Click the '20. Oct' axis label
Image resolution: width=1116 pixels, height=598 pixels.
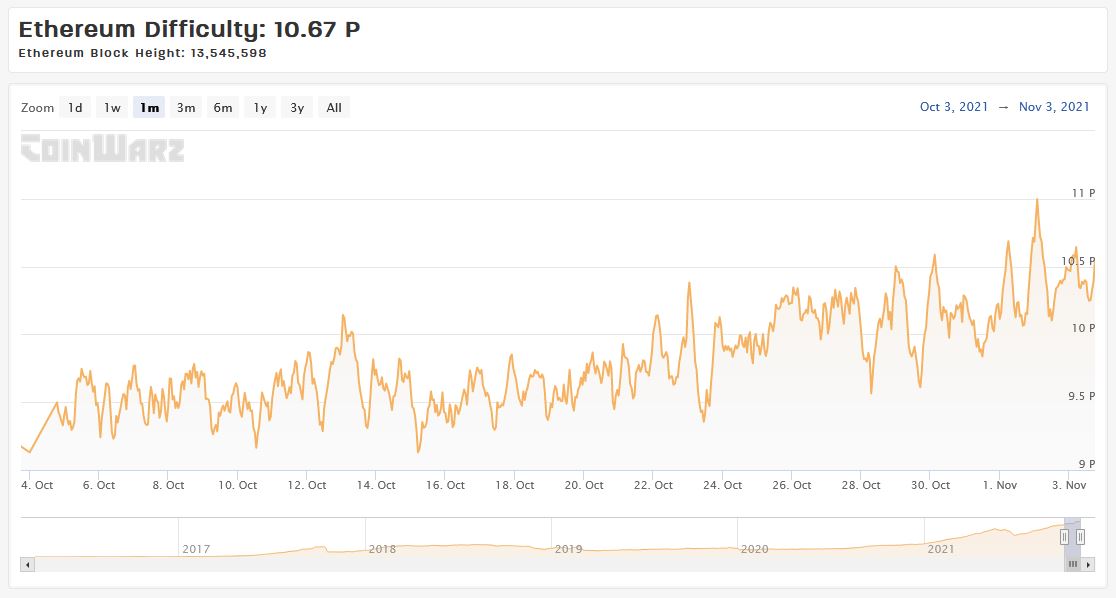pos(584,485)
